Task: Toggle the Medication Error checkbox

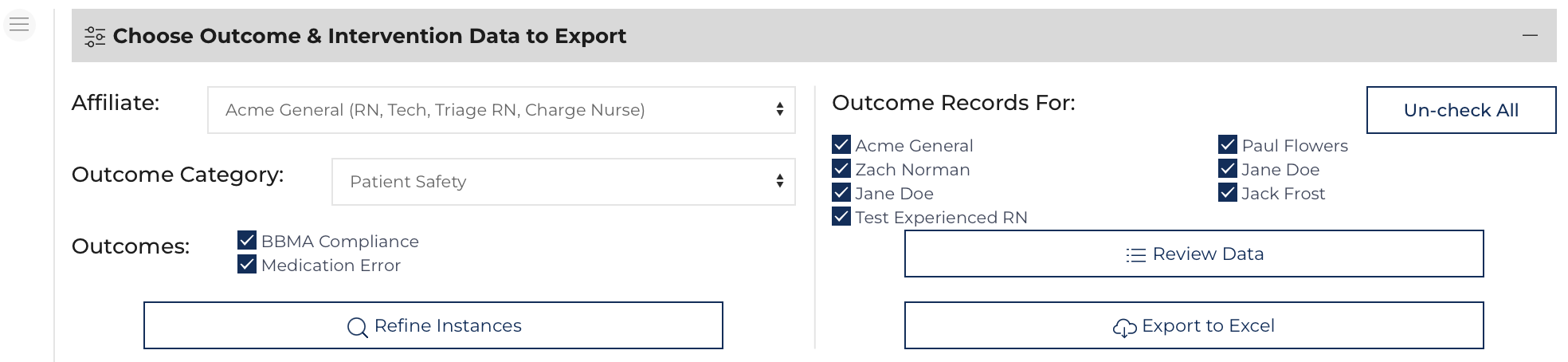Action: (x=247, y=265)
